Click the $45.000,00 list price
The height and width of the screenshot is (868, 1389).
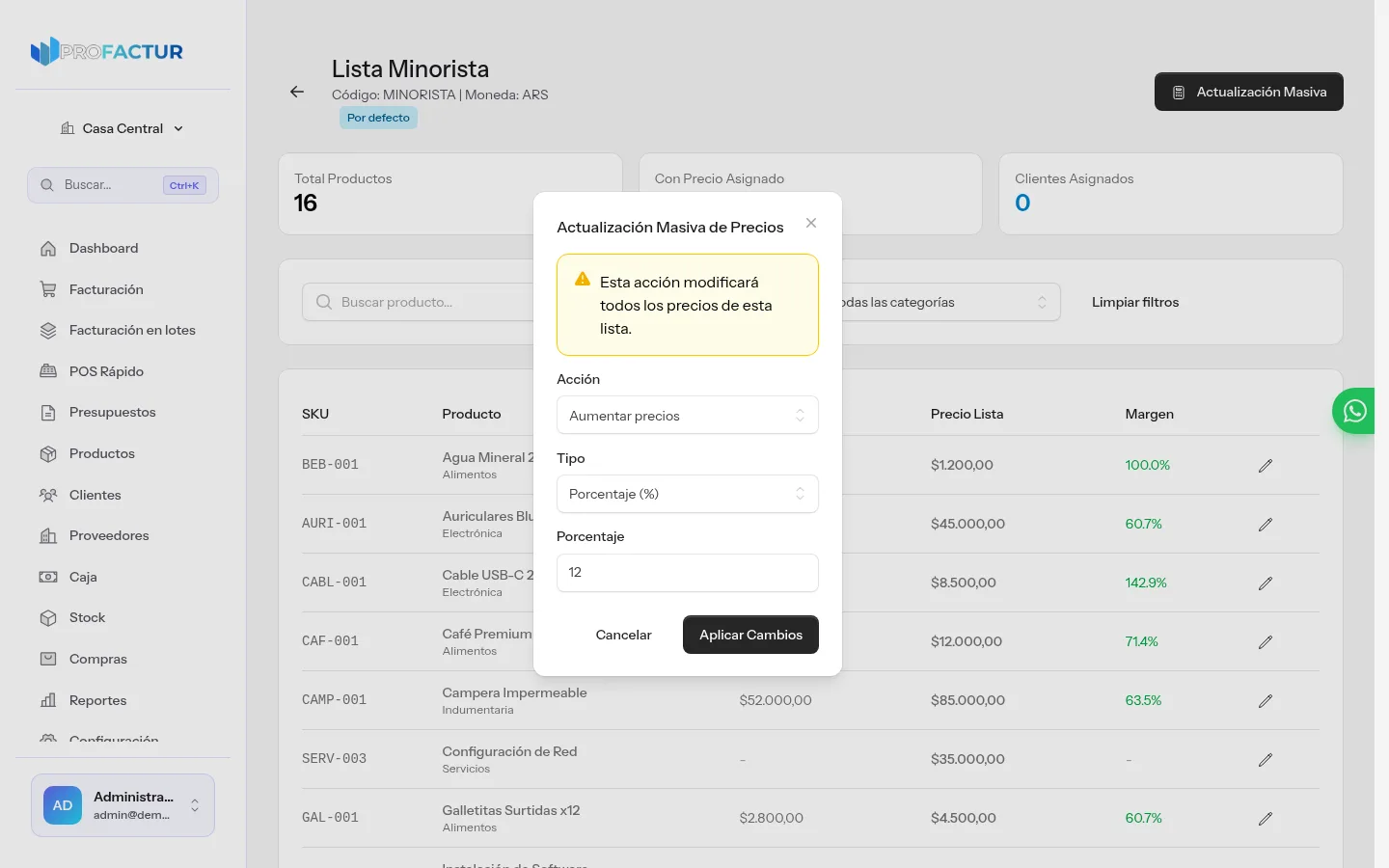(x=967, y=524)
